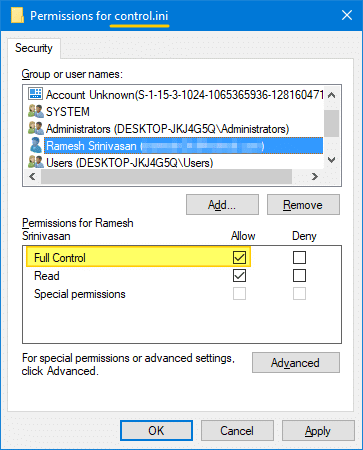Toggle the Deny checkbox for Full Control
The width and height of the screenshot is (363, 450).
[x=299, y=257]
